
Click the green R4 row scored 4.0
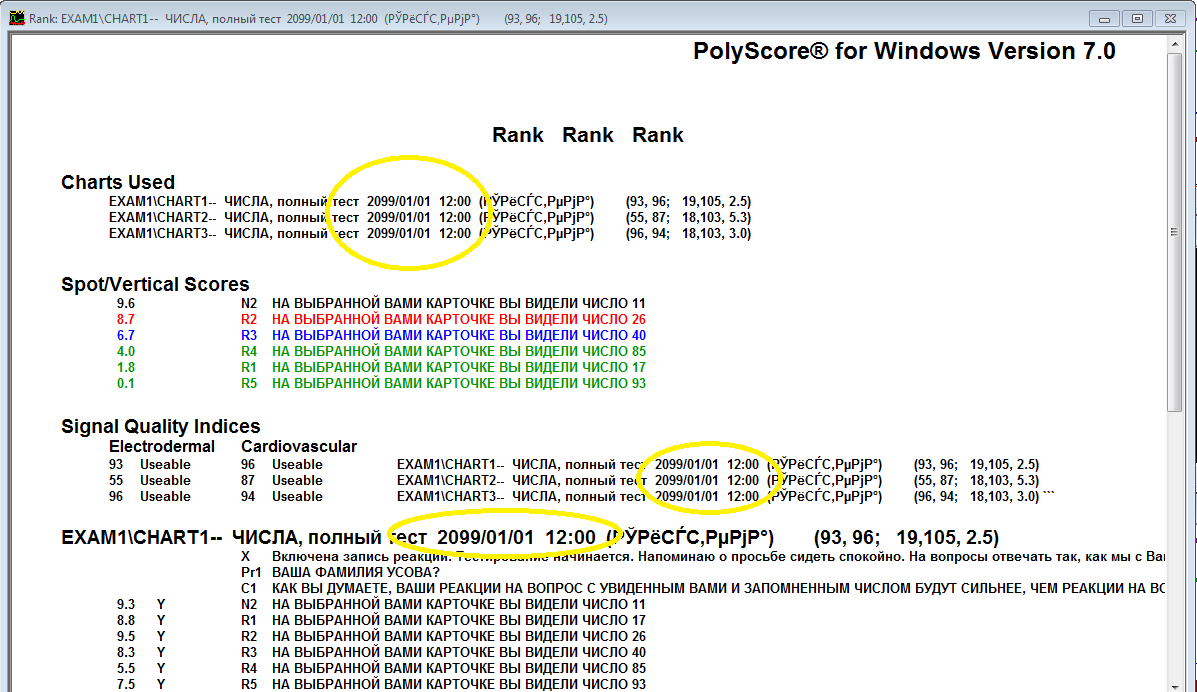click(381, 351)
